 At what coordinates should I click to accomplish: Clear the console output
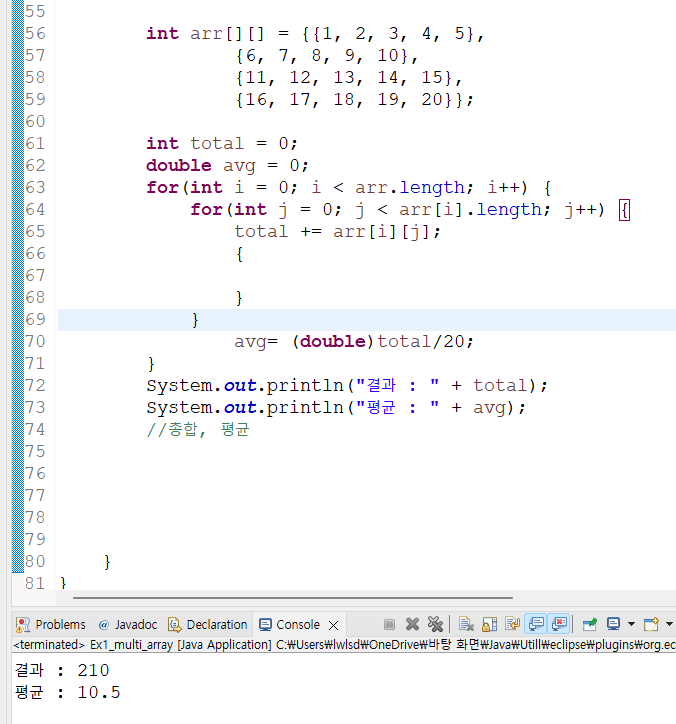coord(466,625)
